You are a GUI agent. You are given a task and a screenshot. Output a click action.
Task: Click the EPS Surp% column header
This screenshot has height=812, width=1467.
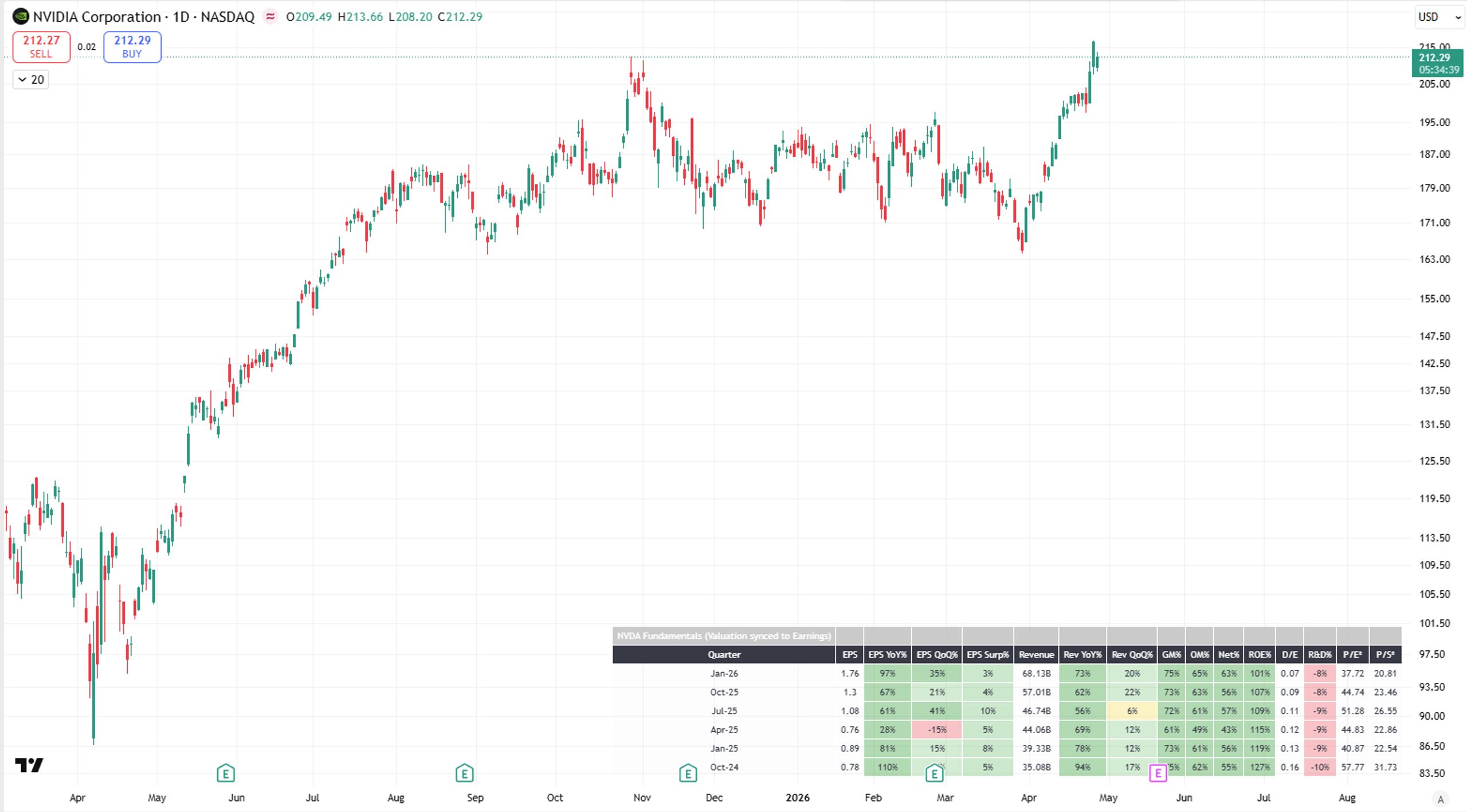coord(988,654)
